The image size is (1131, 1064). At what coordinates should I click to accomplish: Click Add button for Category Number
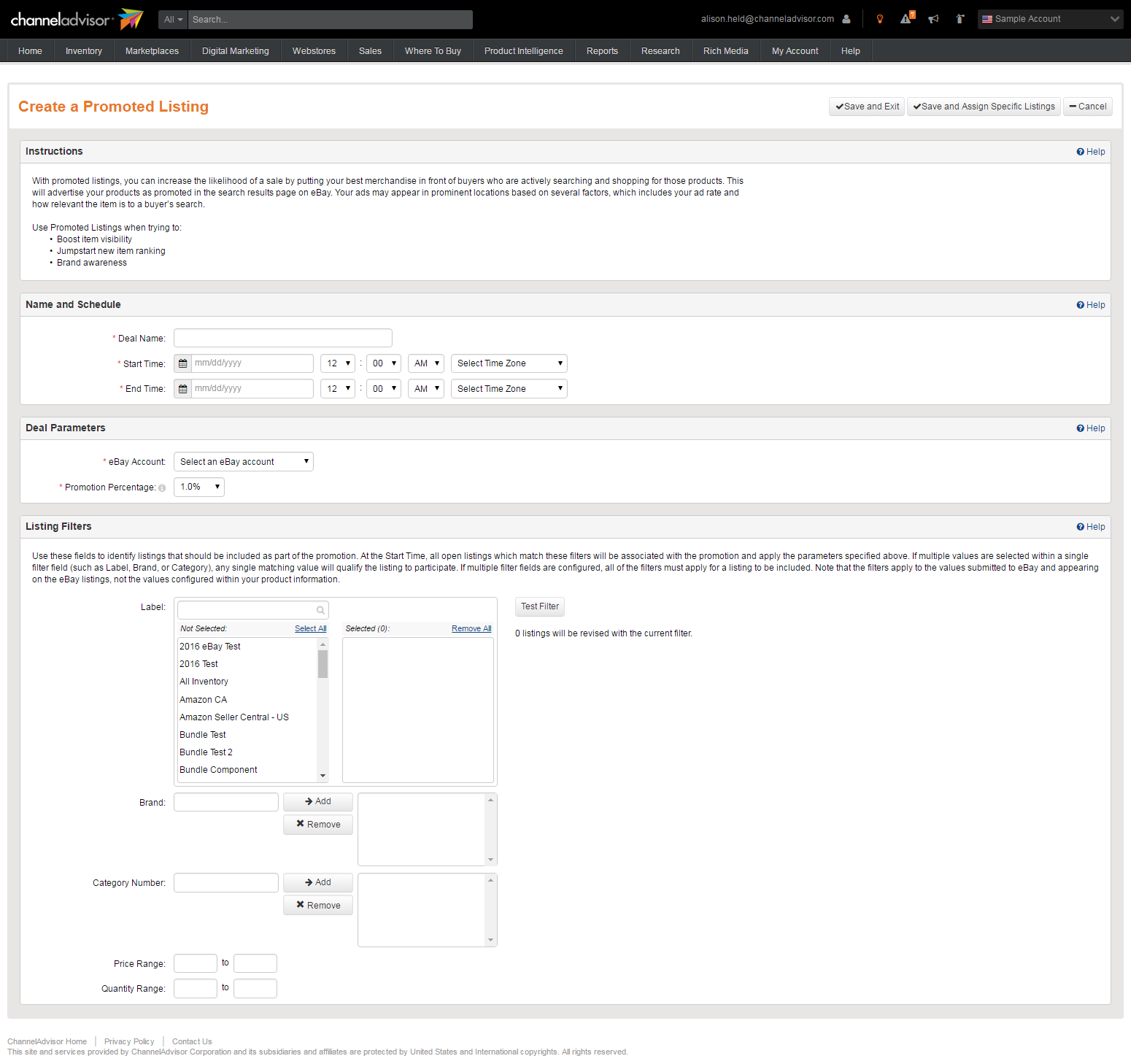[318, 882]
